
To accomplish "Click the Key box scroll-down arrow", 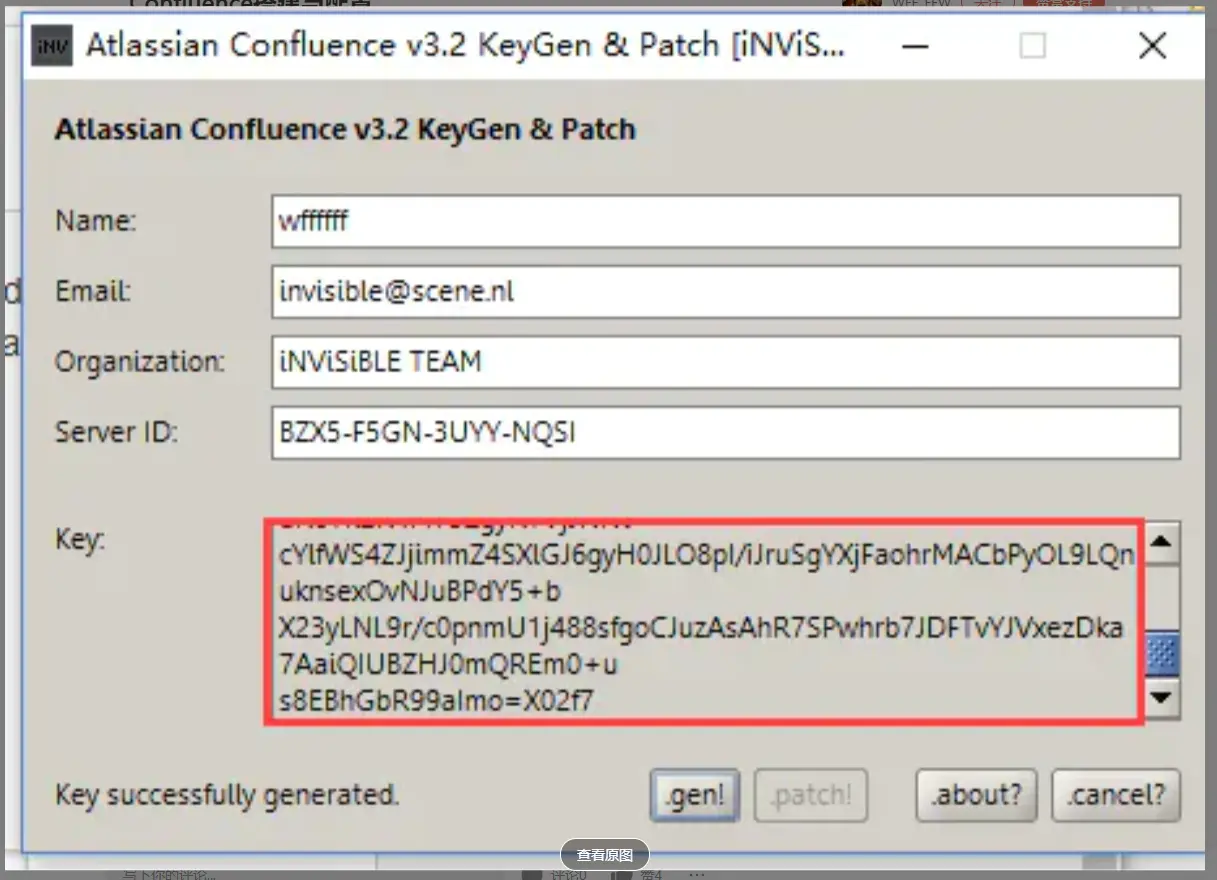I will (x=1161, y=697).
